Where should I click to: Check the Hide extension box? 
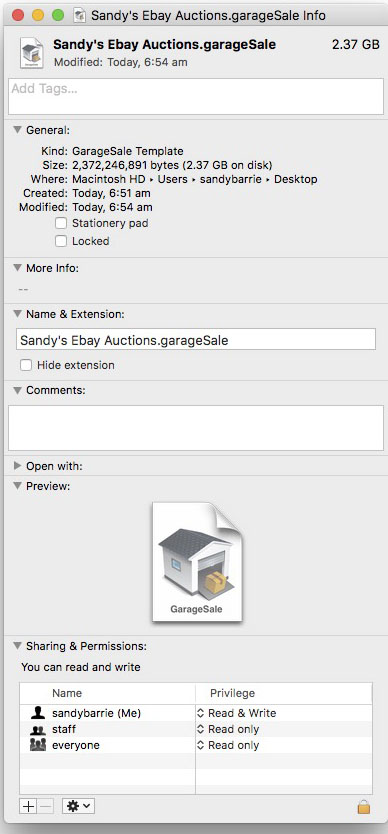26,365
